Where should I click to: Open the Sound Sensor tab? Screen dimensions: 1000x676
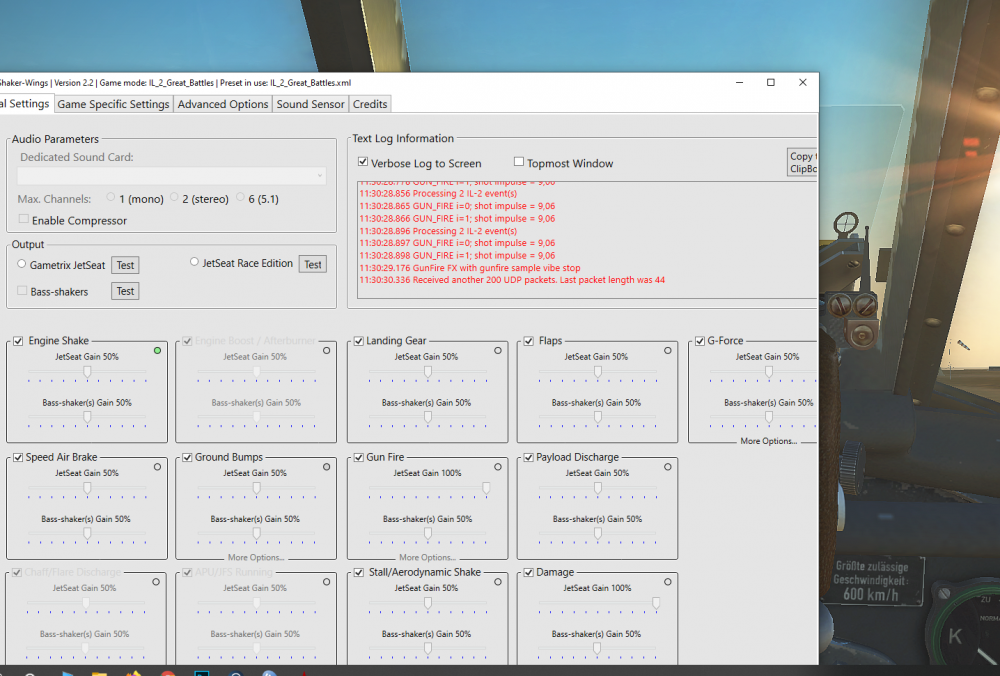click(310, 104)
